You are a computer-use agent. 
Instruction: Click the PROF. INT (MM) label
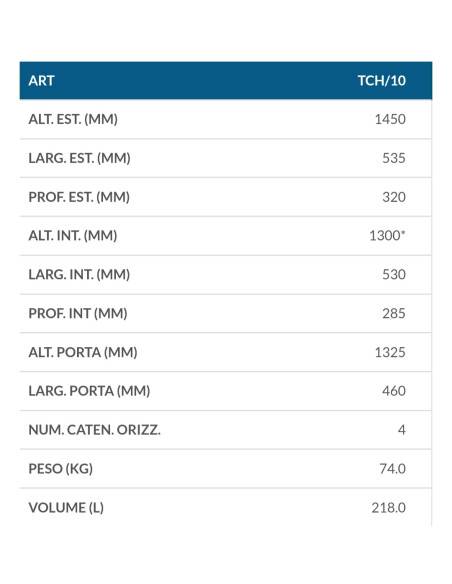pyautogui.click(x=78, y=313)
